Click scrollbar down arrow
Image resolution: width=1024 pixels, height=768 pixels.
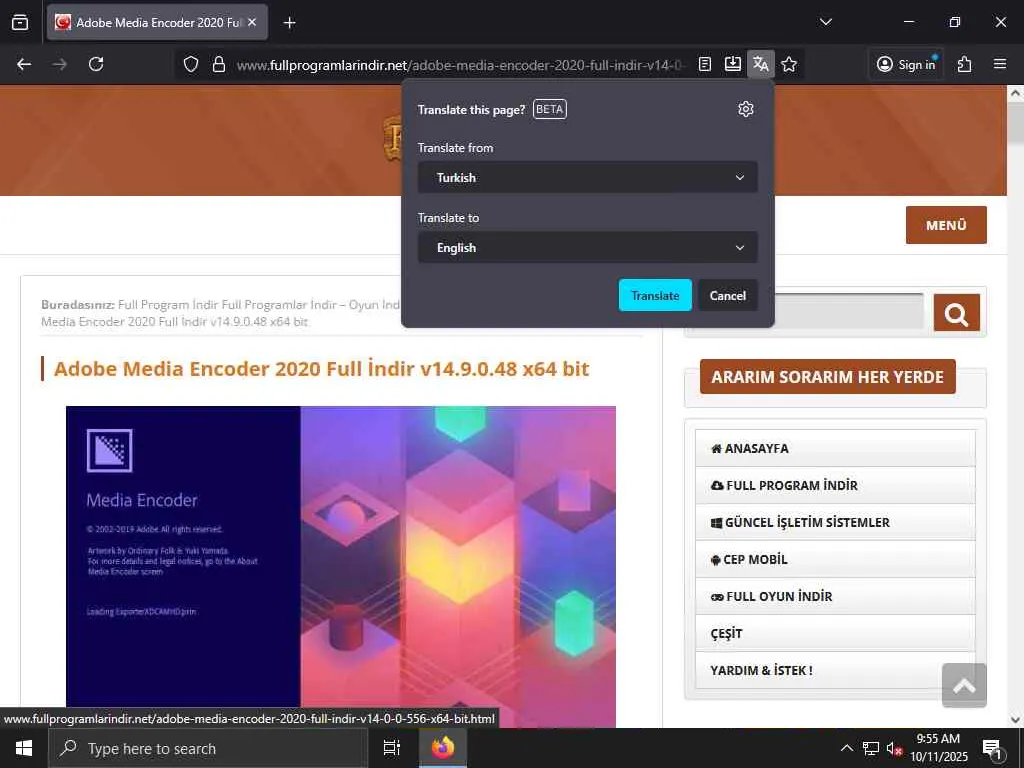pos(1016,720)
